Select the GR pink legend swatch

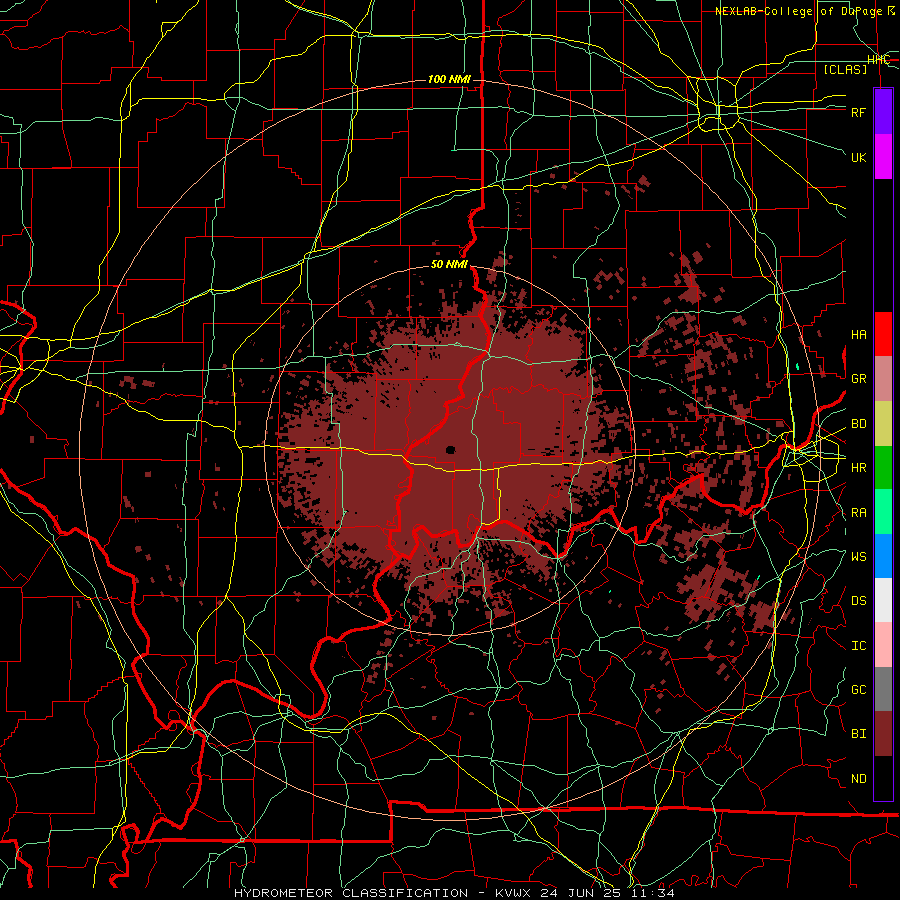tap(883, 379)
